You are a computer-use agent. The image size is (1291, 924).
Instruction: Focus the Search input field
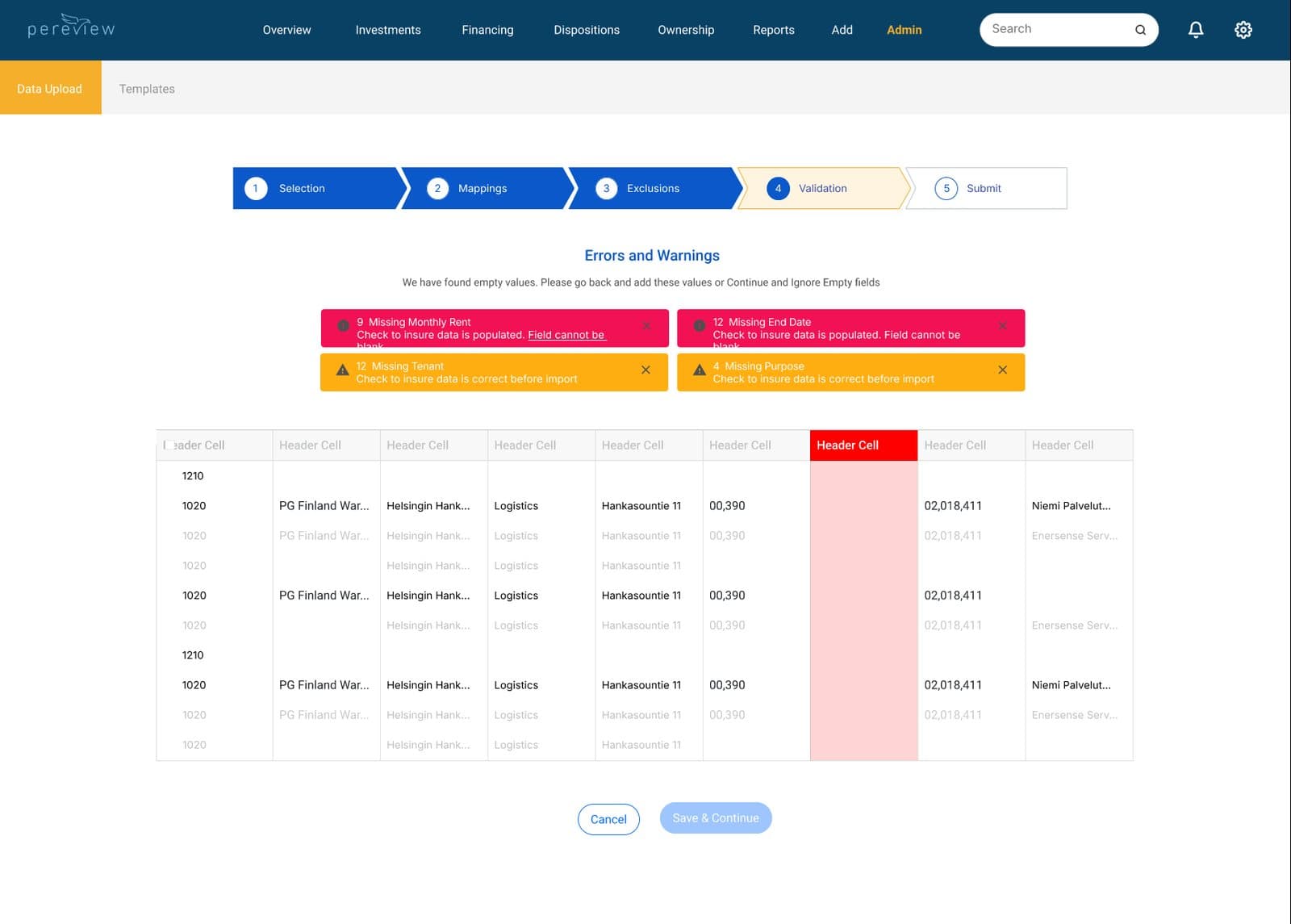point(1057,30)
